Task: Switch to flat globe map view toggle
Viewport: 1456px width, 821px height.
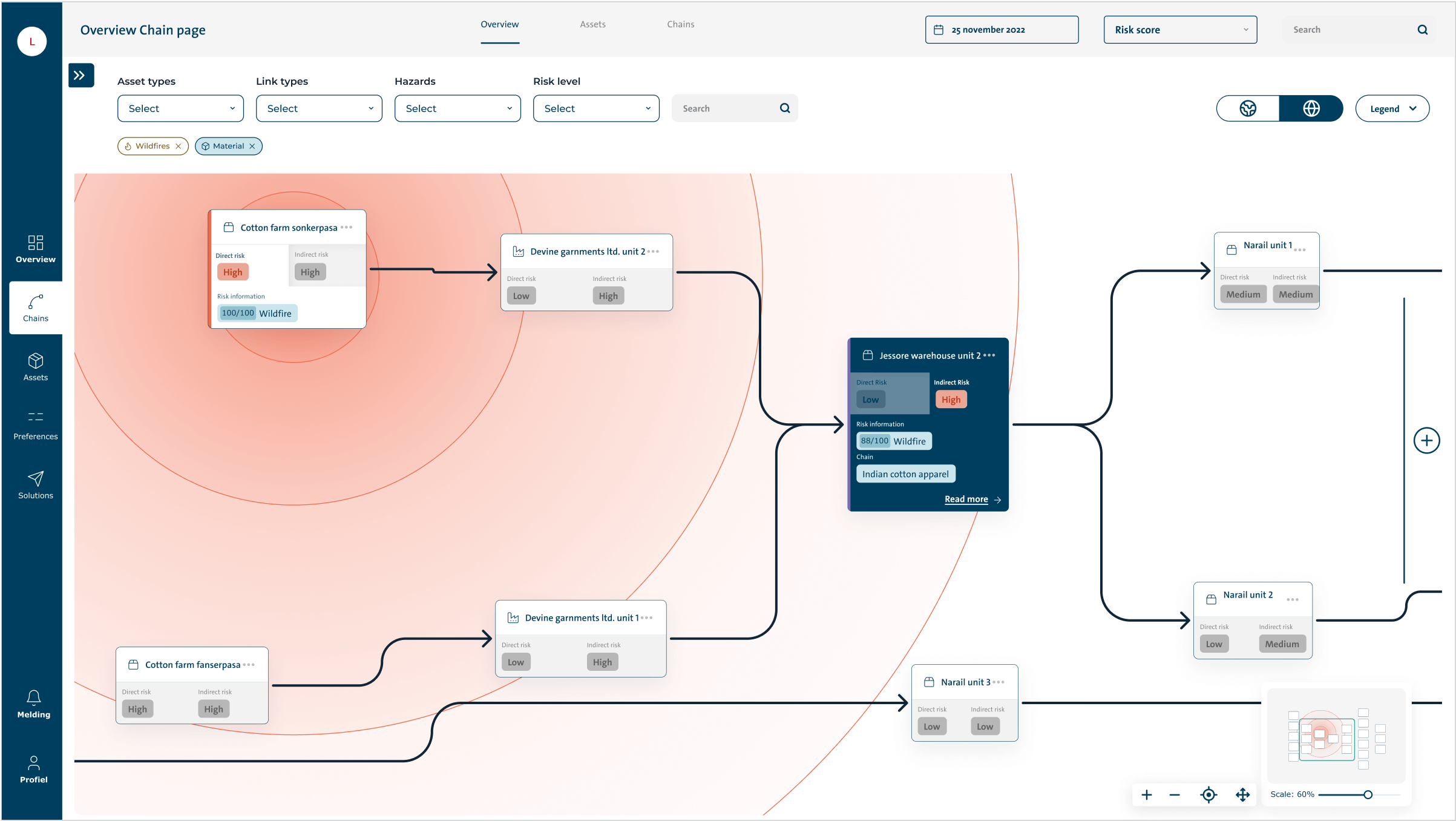Action: [x=1248, y=108]
